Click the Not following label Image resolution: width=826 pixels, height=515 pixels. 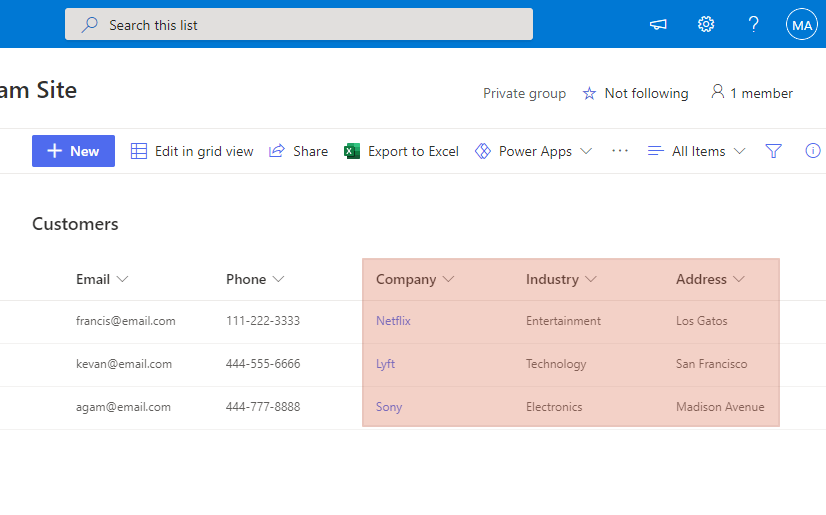pyautogui.click(x=646, y=94)
